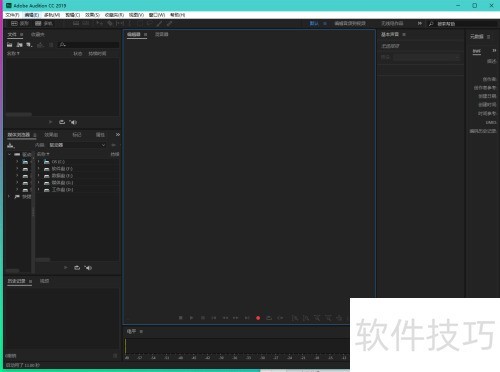Select the Paintbrush Selection tool
The width and height of the screenshot is (500, 372).
tap(160, 23)
